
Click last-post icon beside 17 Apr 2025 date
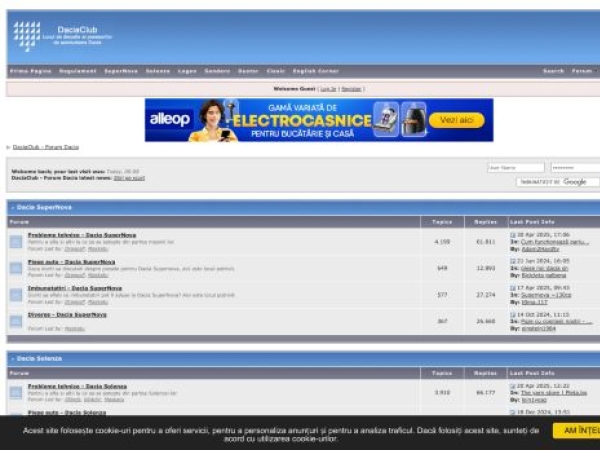513,288
